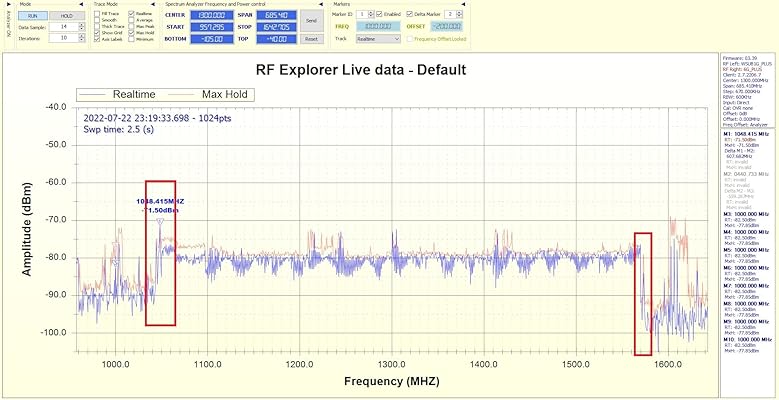The width and height of the screenshot is (779, 400).
Task: Click the Realtime legend entry
Action: (x=117, y=94)
